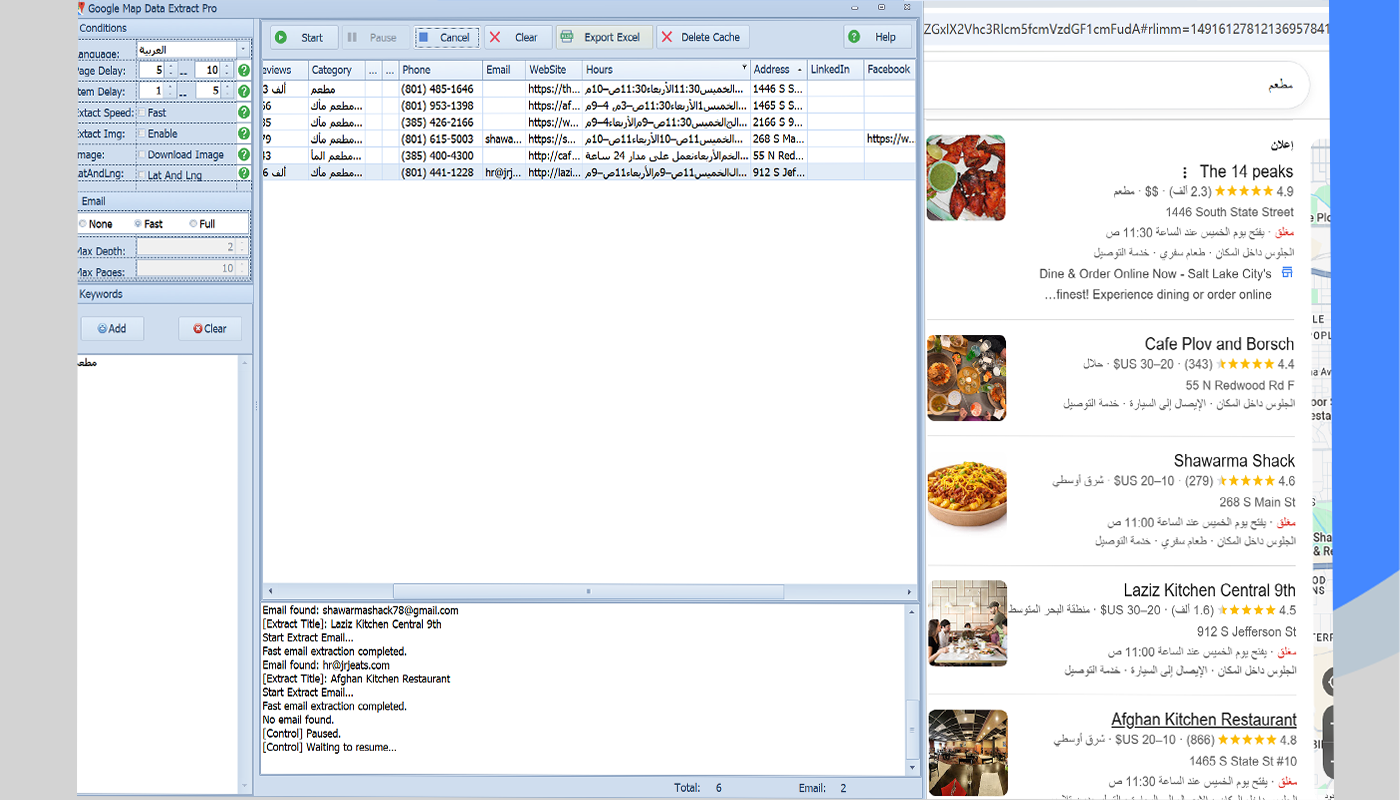Open Extract Img help icon

pyautogui.click(x=243, y=133)
